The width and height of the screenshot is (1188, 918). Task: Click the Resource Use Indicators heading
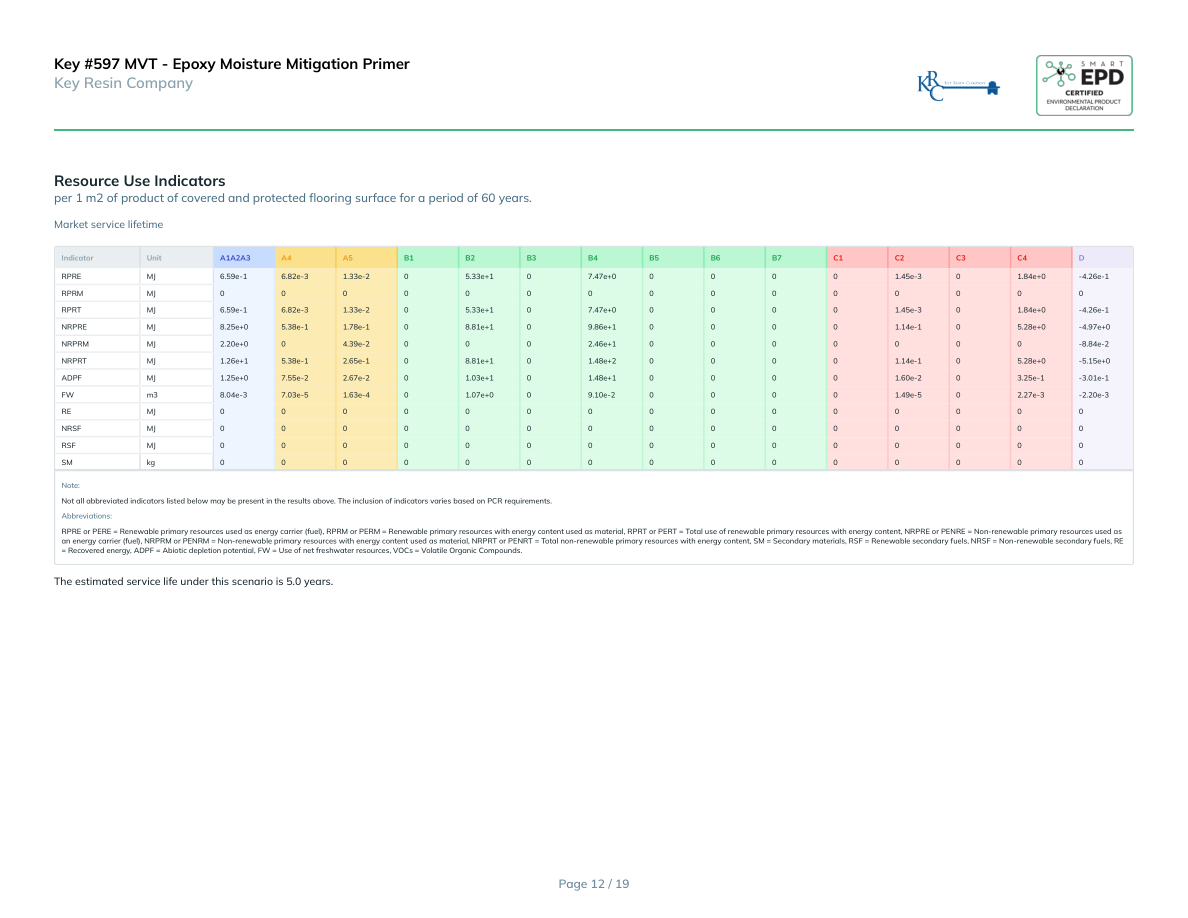click(139, 181)
